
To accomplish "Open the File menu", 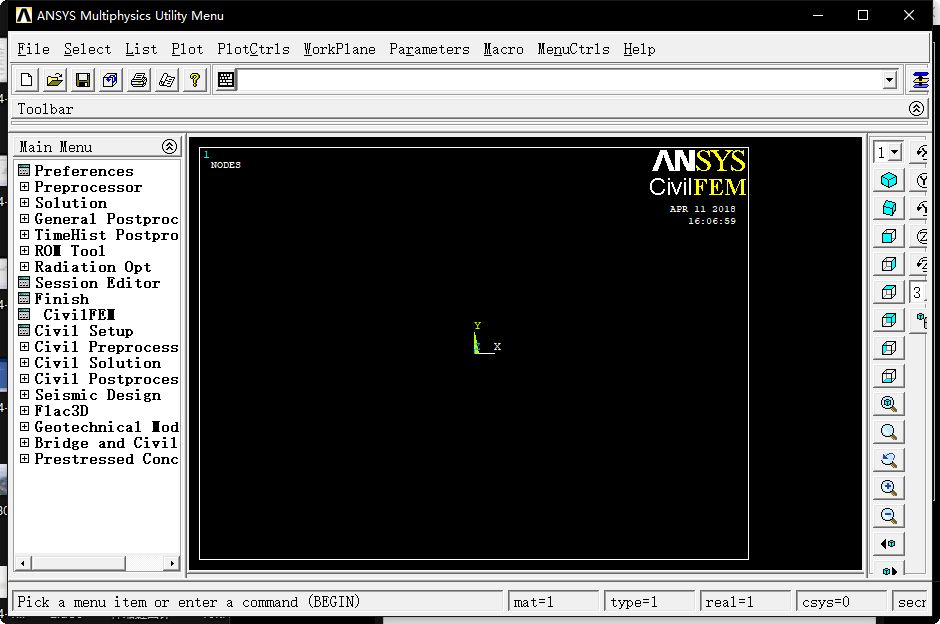I will tap(34, 49).
